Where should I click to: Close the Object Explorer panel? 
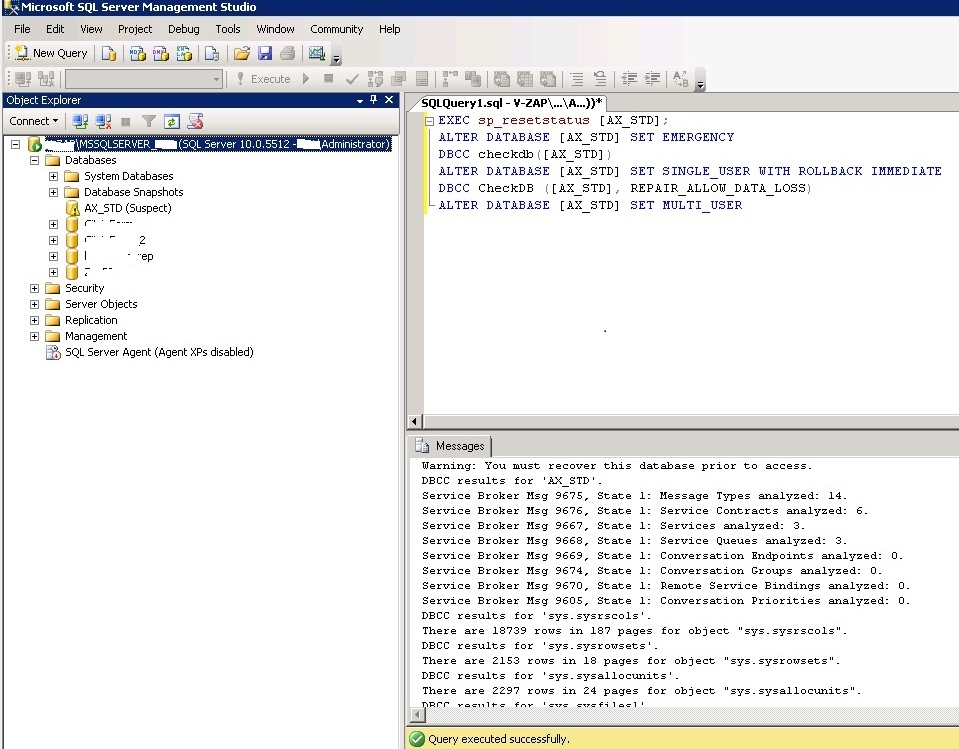(x=389, y=100)
